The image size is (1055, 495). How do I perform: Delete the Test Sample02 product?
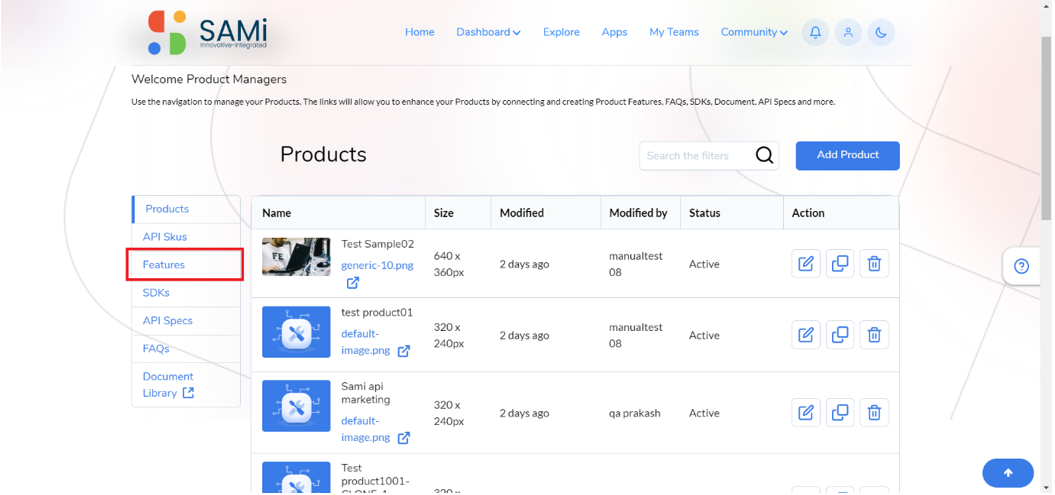(x=874, y=264)
